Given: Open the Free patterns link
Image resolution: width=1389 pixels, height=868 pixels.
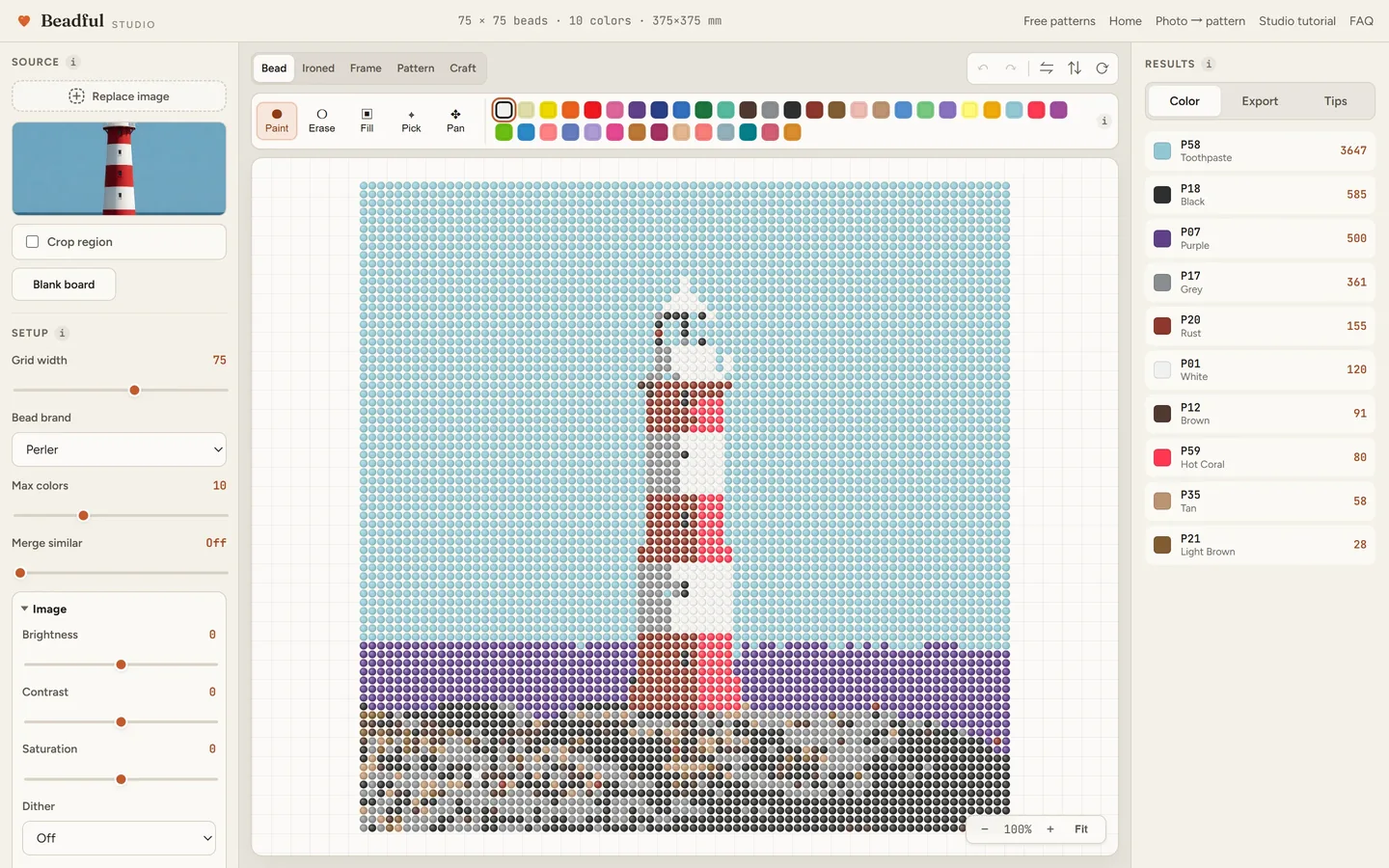Looking at the screenshot, I should coord(1059,21).
